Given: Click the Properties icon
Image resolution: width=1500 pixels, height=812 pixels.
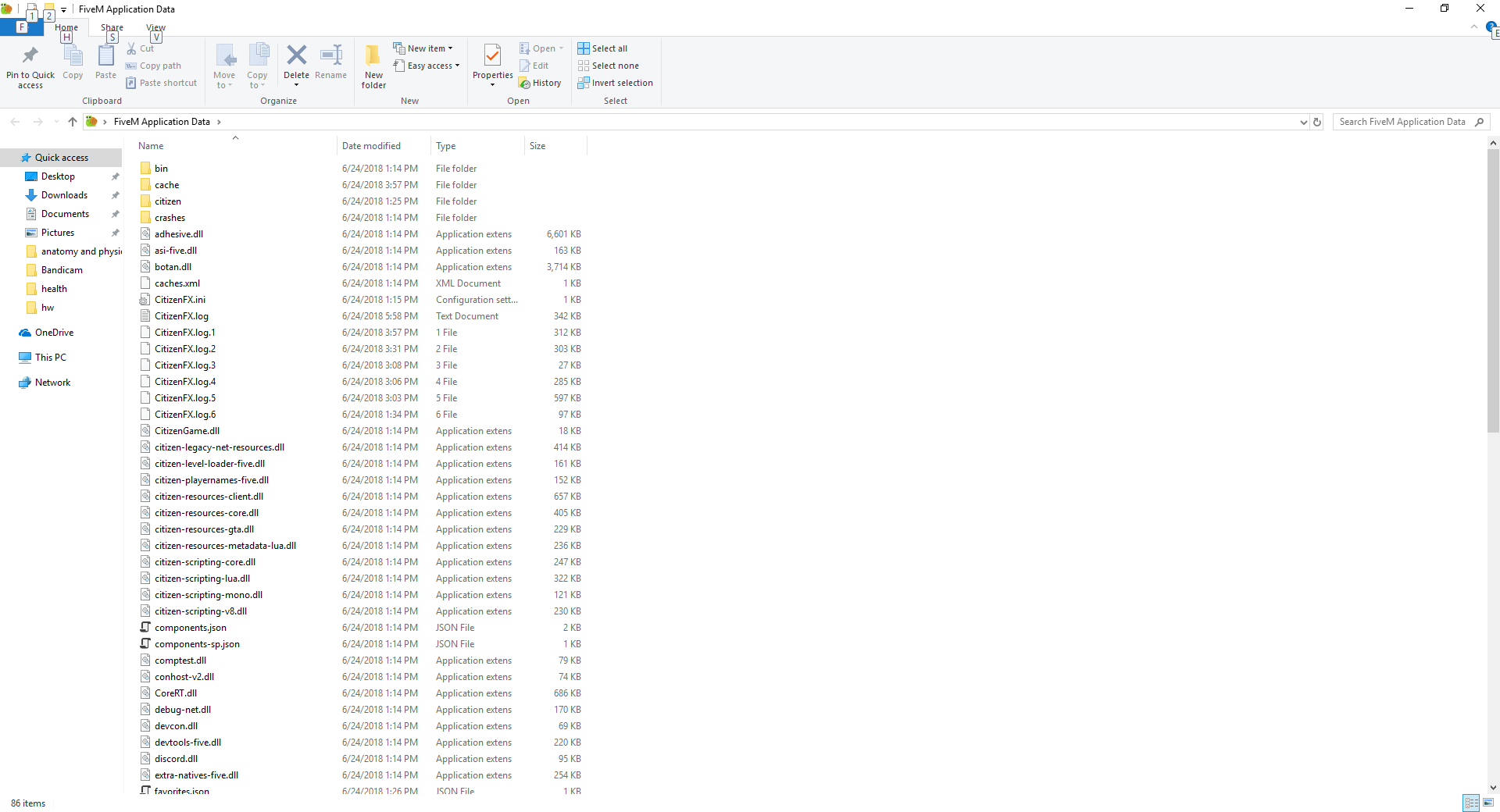Looking at the screenshot, I should click(x=492, y=56).
